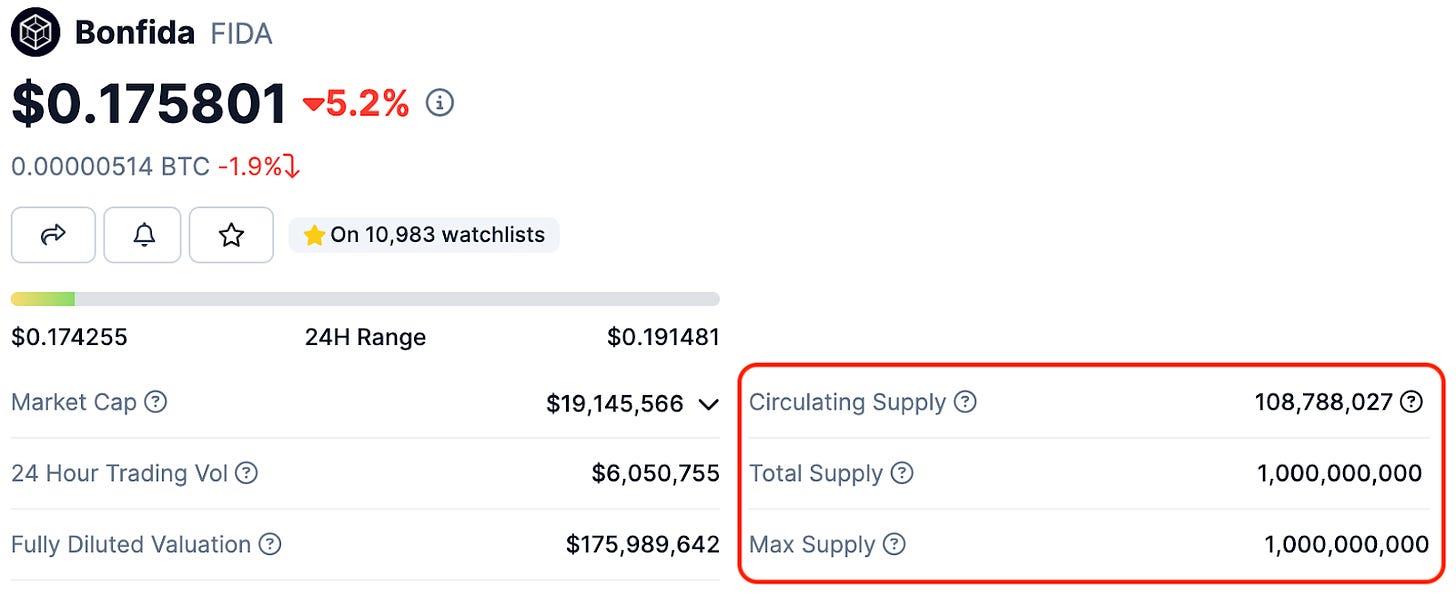Click the bell alert button
This screenshot has width=1456, height=598.
pos(143,235)
